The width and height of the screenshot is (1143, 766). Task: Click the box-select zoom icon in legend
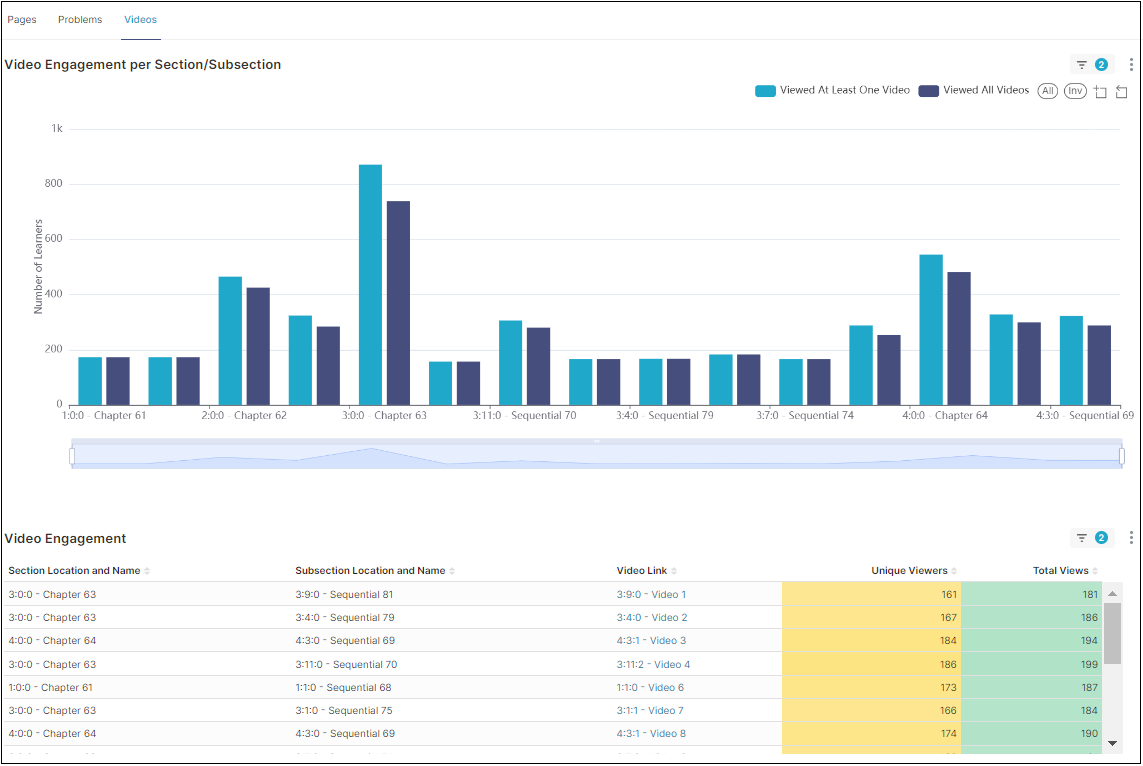click(x=1100, y=92)
